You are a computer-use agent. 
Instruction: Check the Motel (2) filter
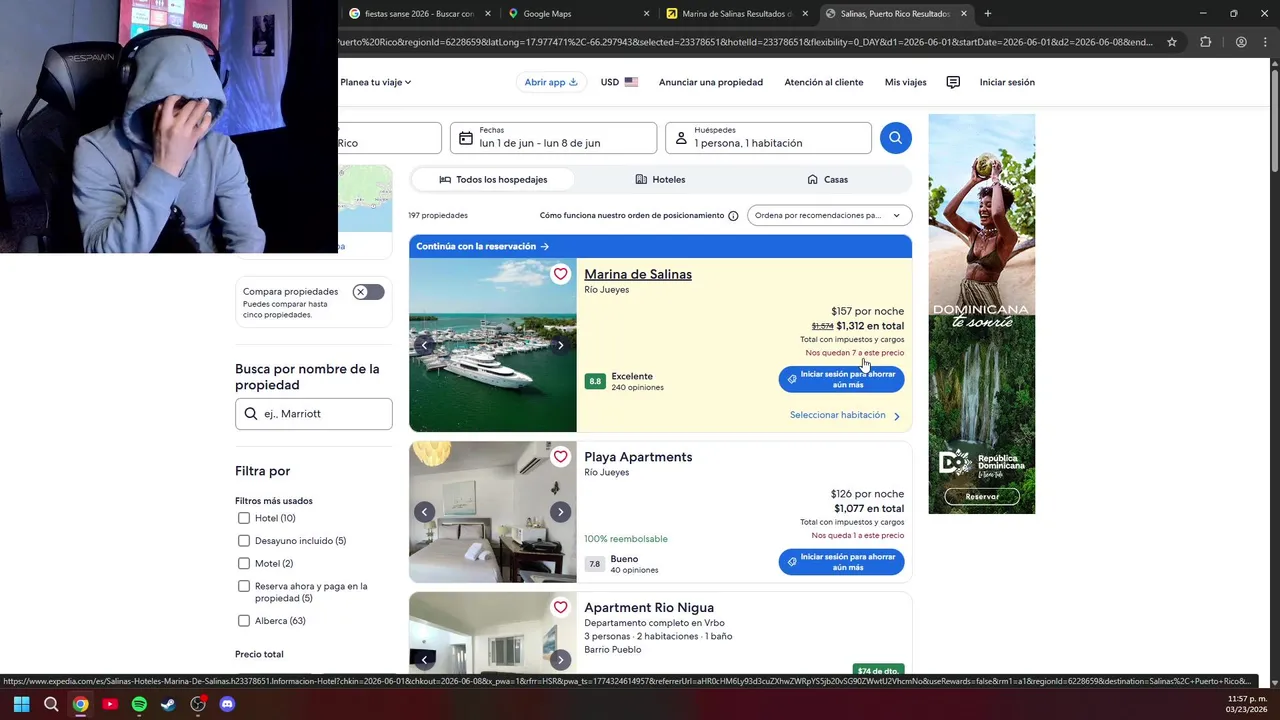point(244,564)
